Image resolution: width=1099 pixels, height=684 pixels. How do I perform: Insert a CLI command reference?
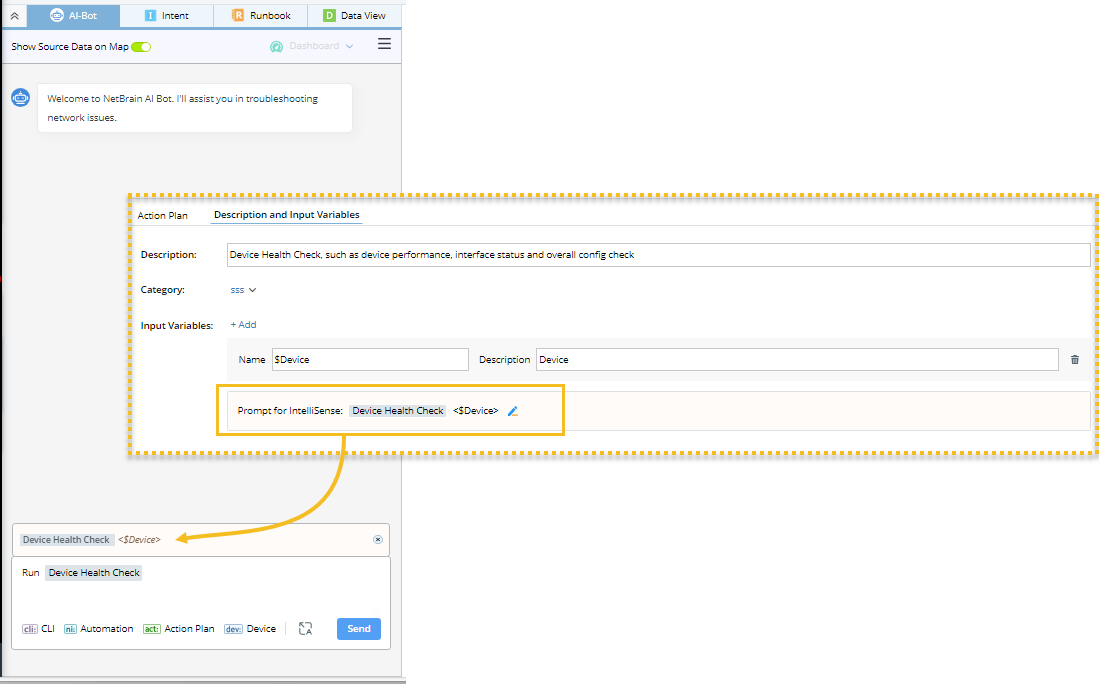pos(39,629)
